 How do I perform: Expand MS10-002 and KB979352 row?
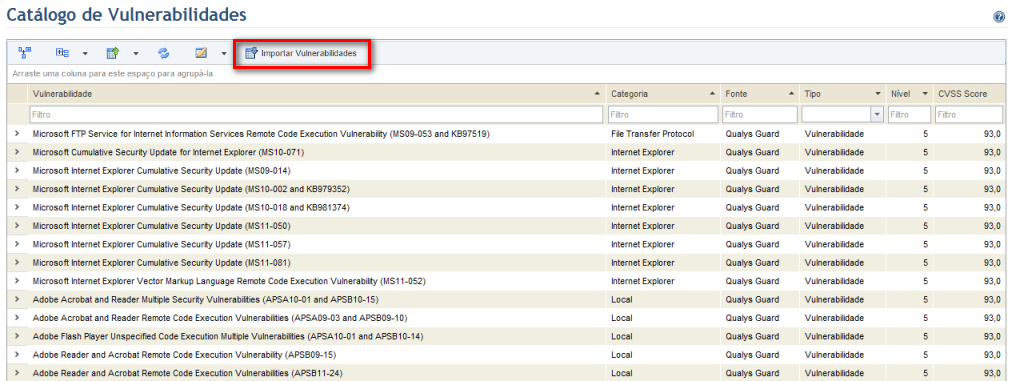17,189
